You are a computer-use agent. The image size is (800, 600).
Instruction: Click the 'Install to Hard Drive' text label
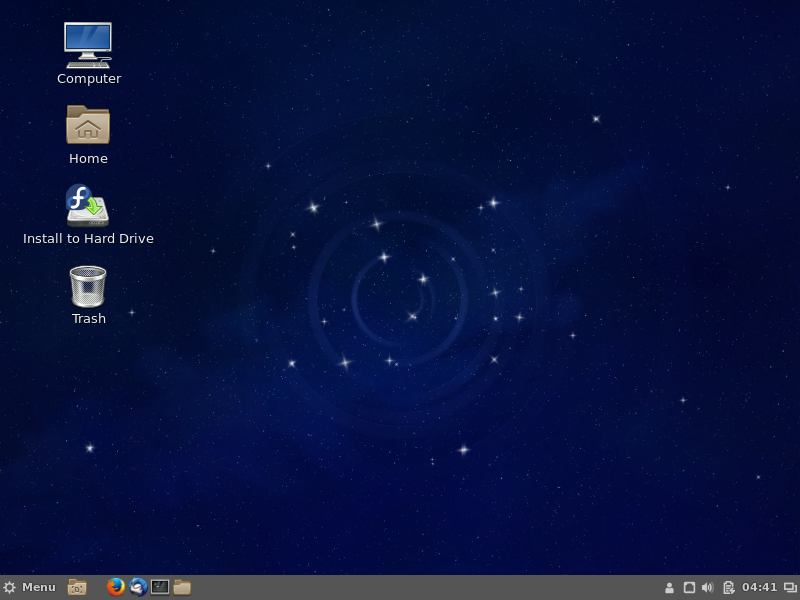(88, 239)
